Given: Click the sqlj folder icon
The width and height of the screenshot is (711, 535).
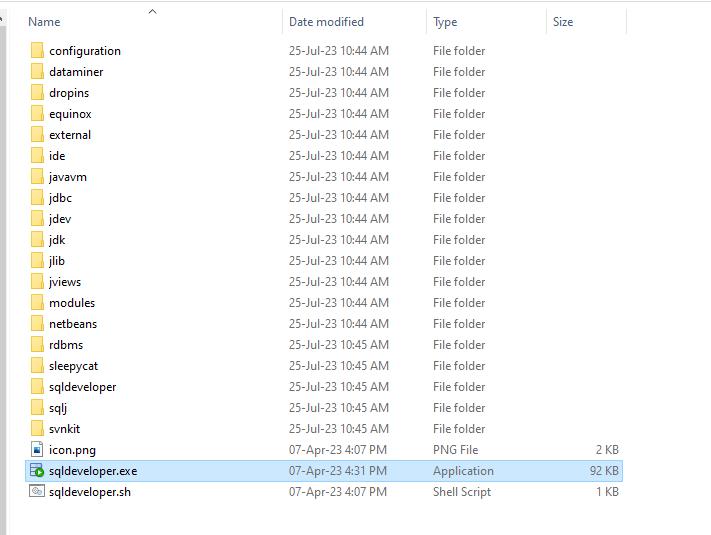Looking at the screenshot, I should point(37,408).
